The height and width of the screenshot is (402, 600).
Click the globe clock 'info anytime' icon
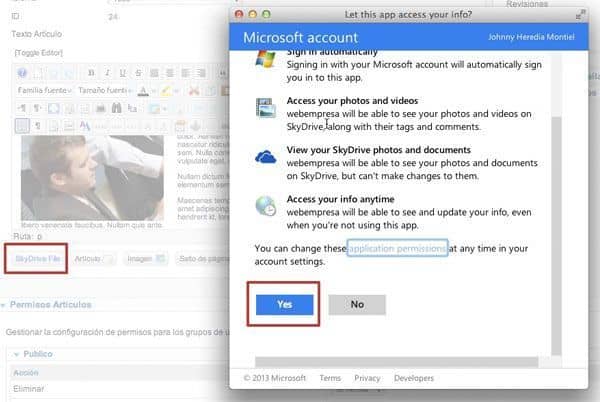pyautogui.click(x=266, y=206)
